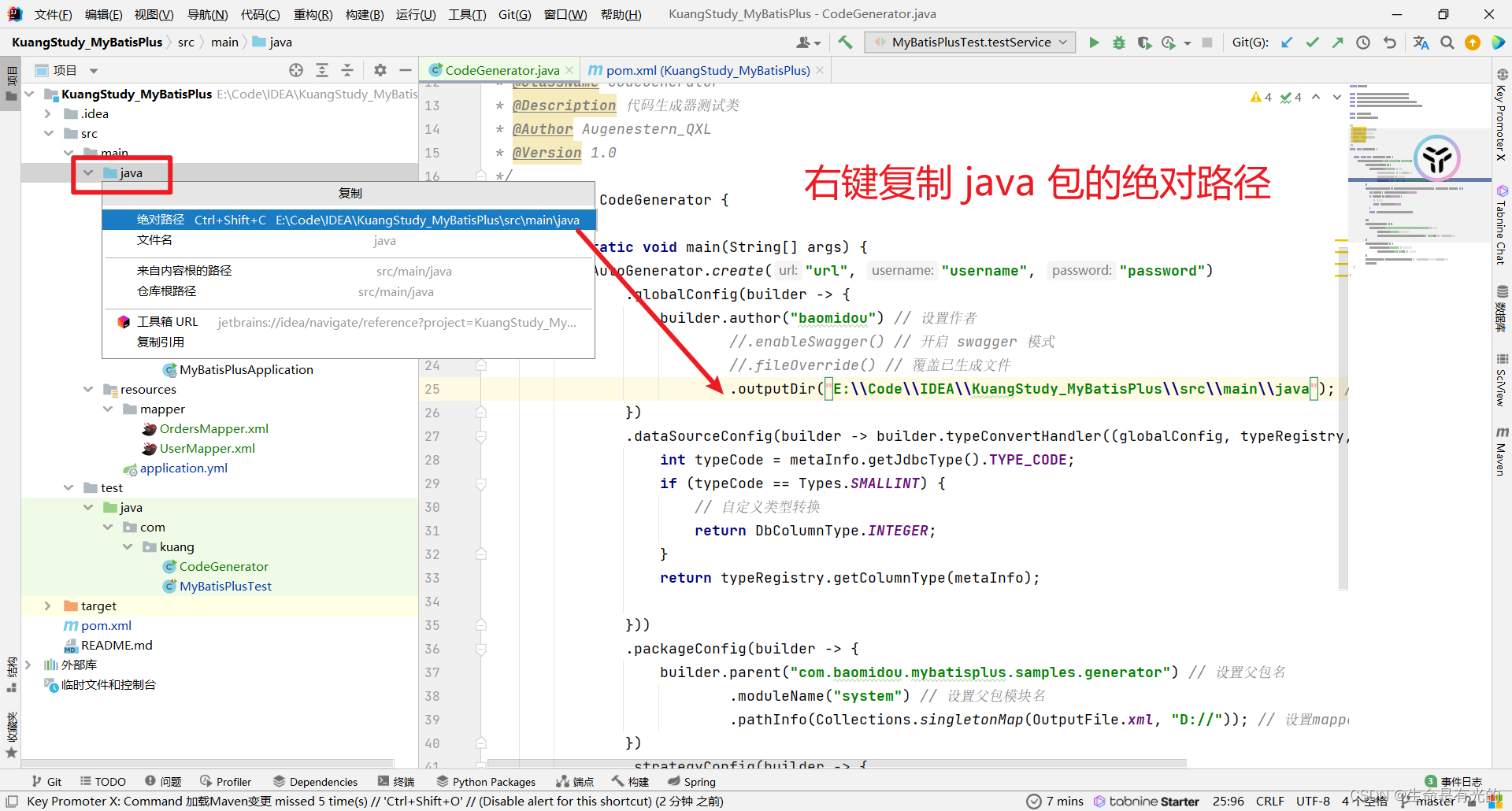Collapse the KuangStudy_MyBatisPlus root node
This screenshot has height=811, width=1512.
tap(29, 94)
